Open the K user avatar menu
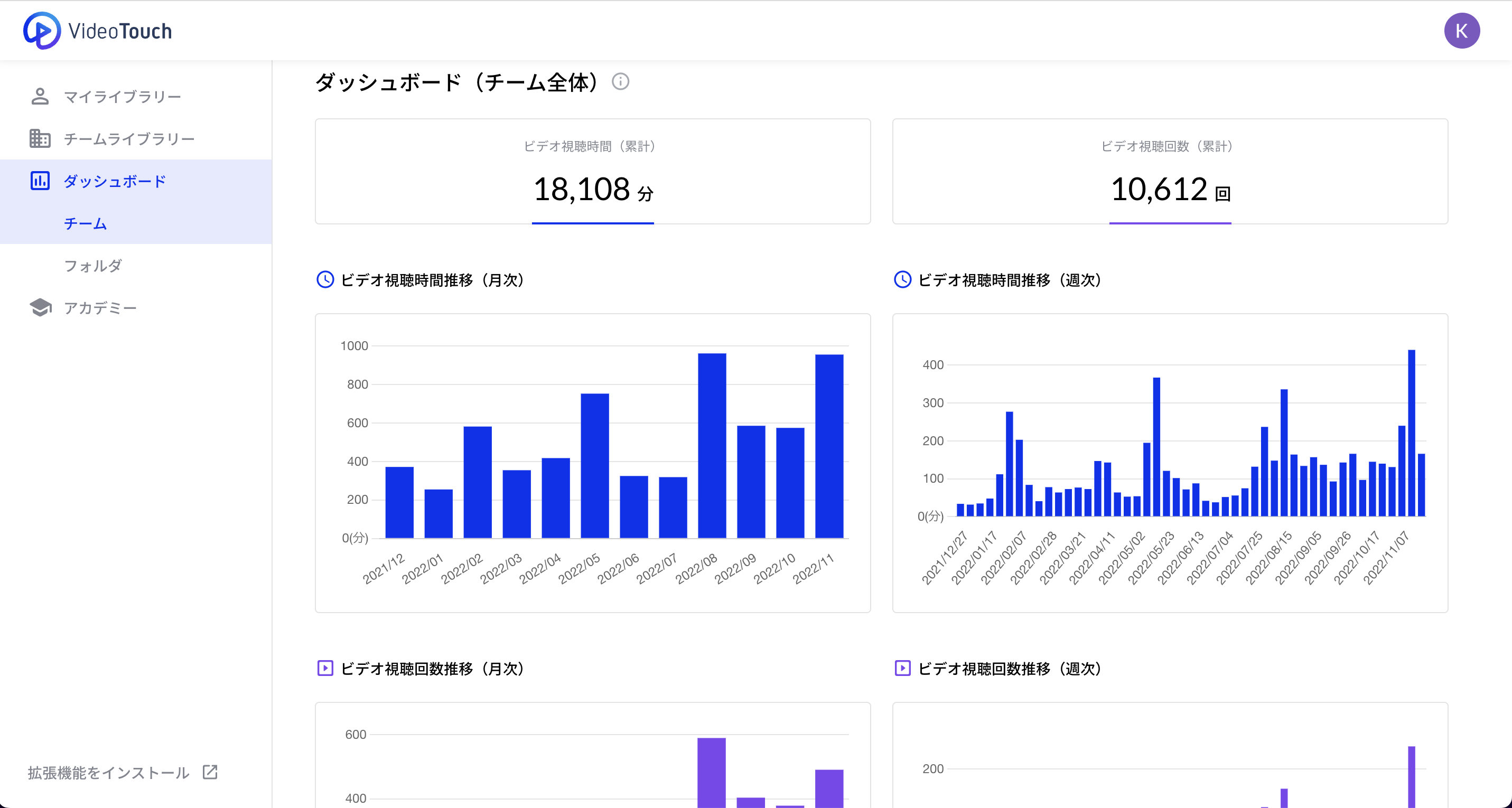The width and height of the screenshot is (1512, 808). click(1461, 31)
